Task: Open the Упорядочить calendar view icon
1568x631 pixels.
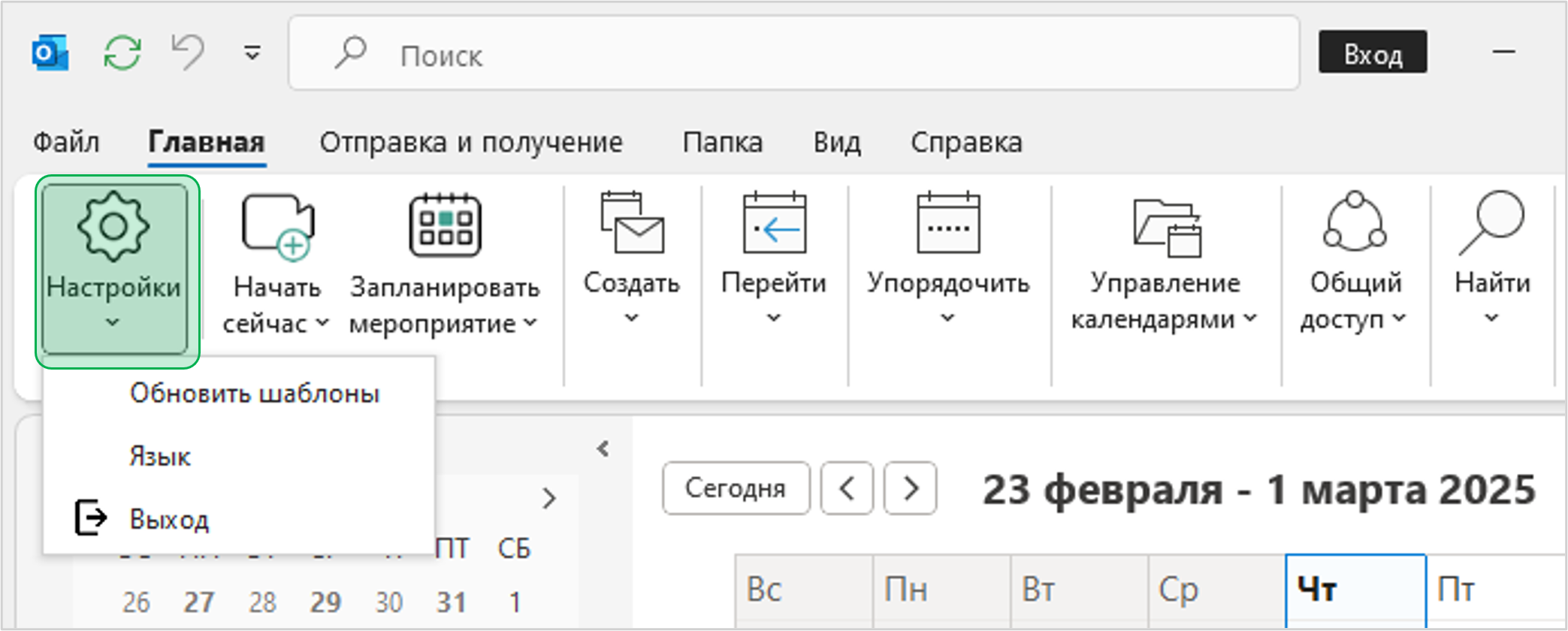Action: click(x=948, y=223)
